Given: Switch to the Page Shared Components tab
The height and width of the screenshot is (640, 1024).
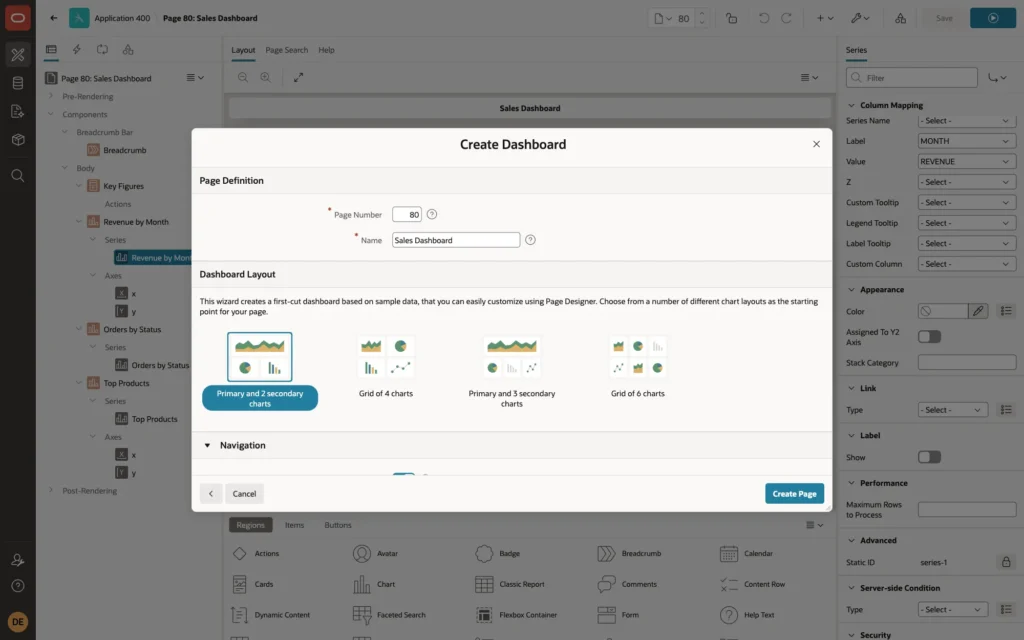Looking at the screenshot, I should pyautogui.click(x=128, y=50).
